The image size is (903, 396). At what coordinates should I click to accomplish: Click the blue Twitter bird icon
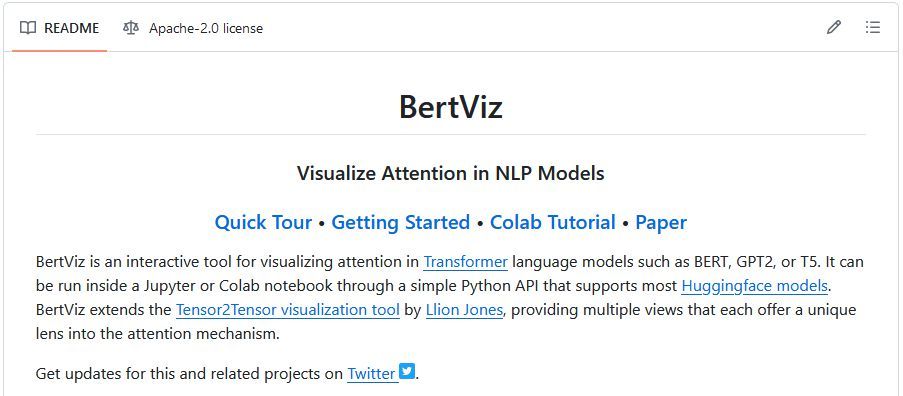click(x=407, y=371)
